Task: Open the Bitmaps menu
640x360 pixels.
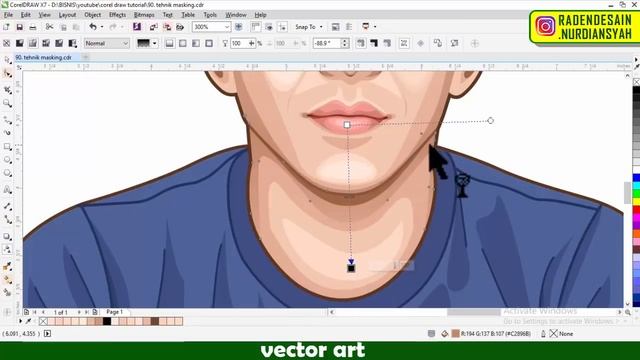Action: tap(144, 15)
